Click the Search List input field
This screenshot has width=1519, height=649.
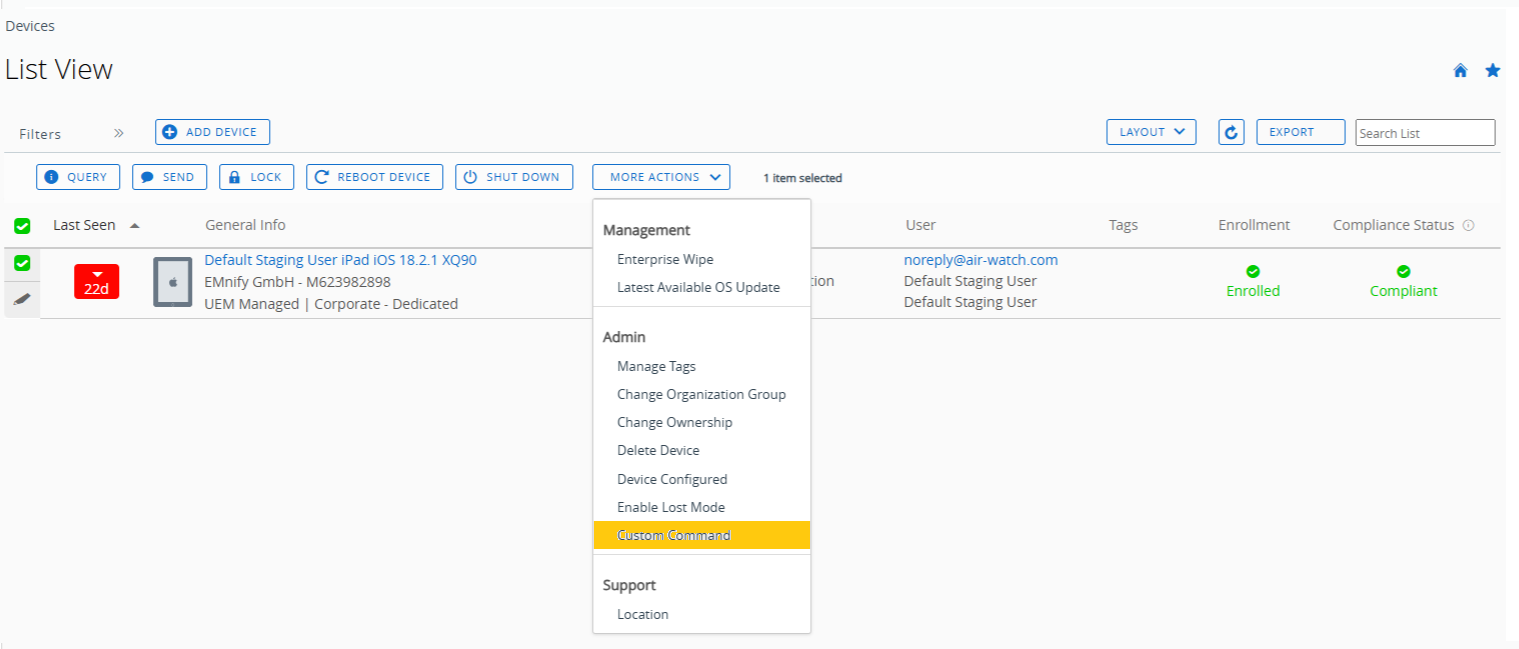1424,133
